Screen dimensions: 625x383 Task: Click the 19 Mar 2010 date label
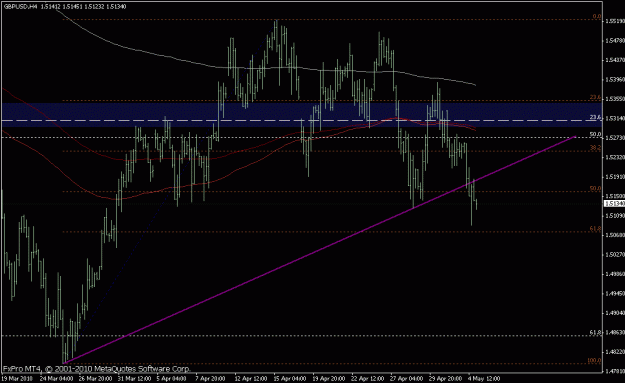coord(18,378)
